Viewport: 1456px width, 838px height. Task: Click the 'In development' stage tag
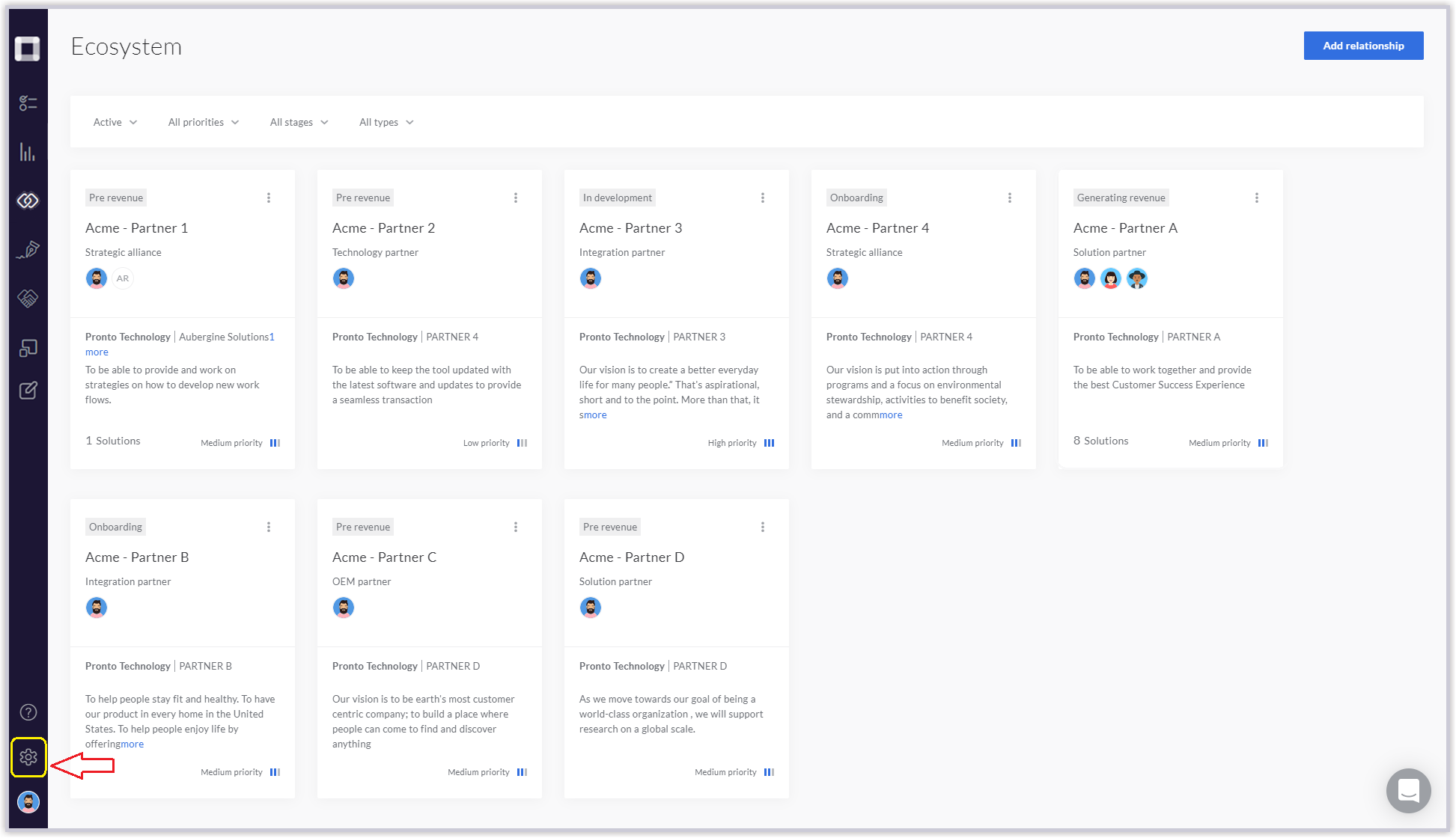click(617, 198)
